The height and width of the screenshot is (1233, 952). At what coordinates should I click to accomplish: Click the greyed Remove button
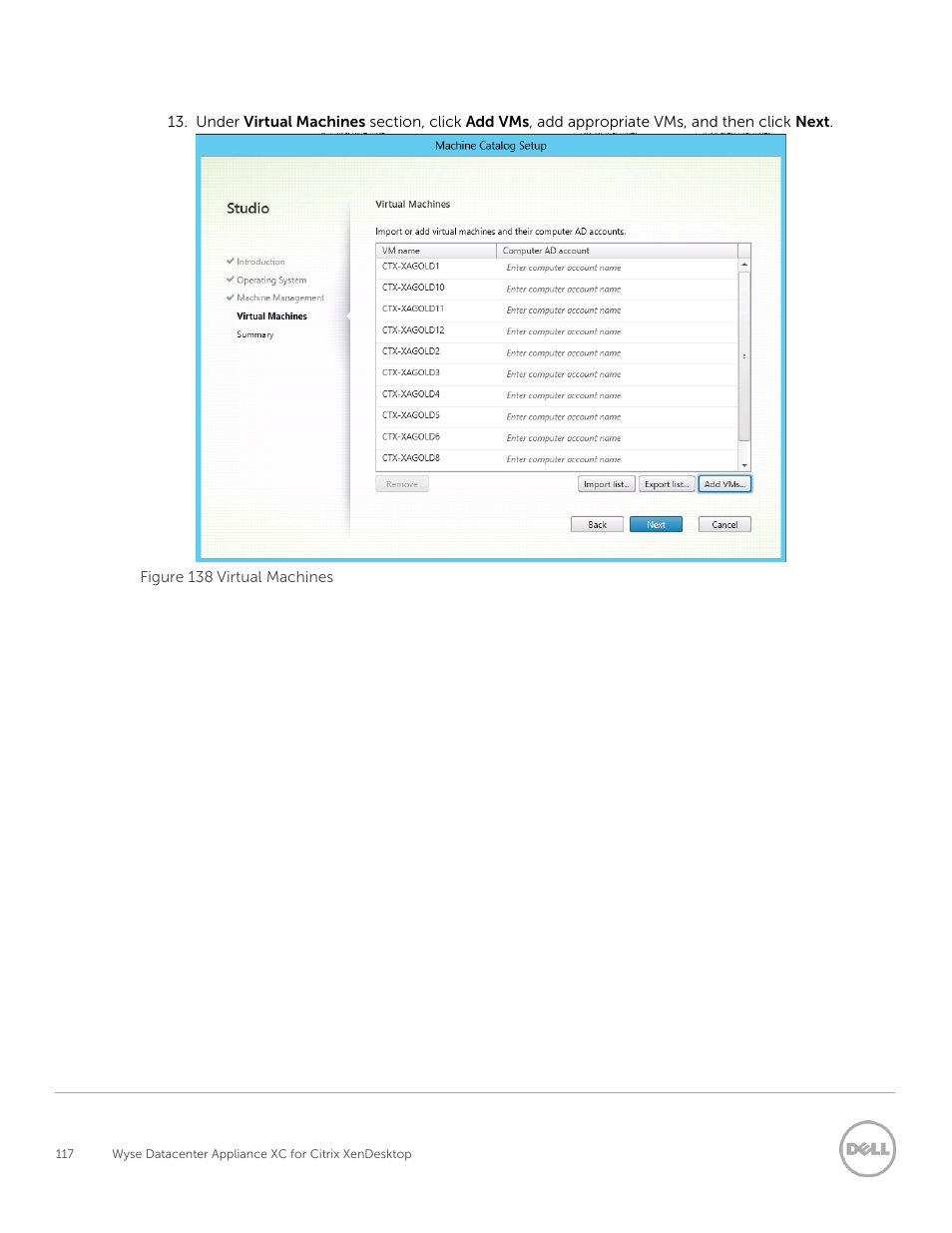click(x=402, y=484)
